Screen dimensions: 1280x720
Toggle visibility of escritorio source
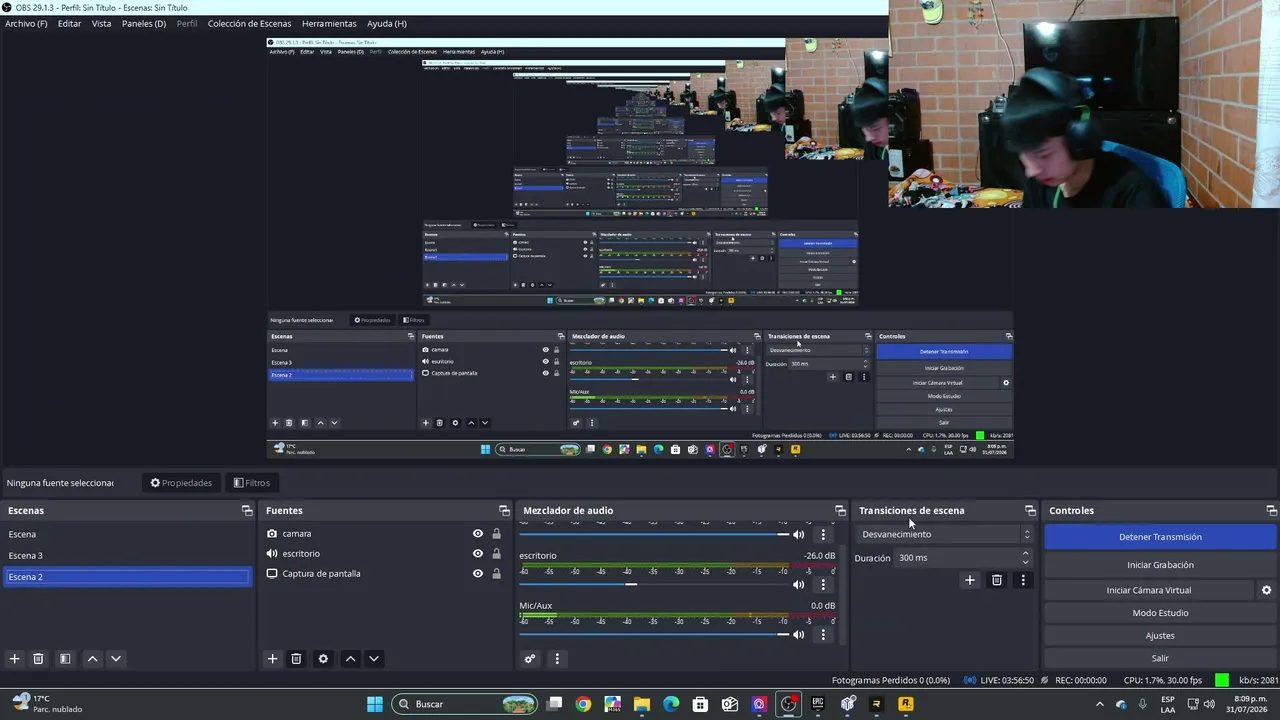click(x=478, y=554)
